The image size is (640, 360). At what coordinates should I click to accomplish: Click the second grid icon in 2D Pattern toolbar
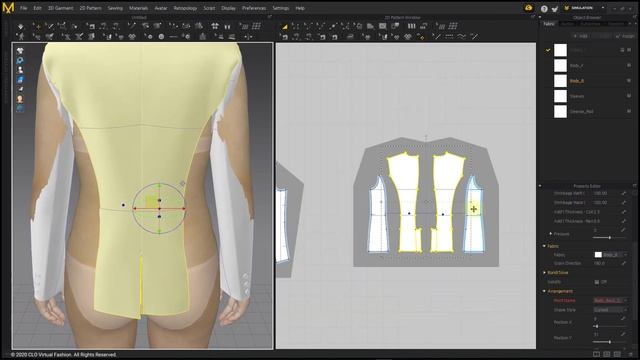click(453, 27)
